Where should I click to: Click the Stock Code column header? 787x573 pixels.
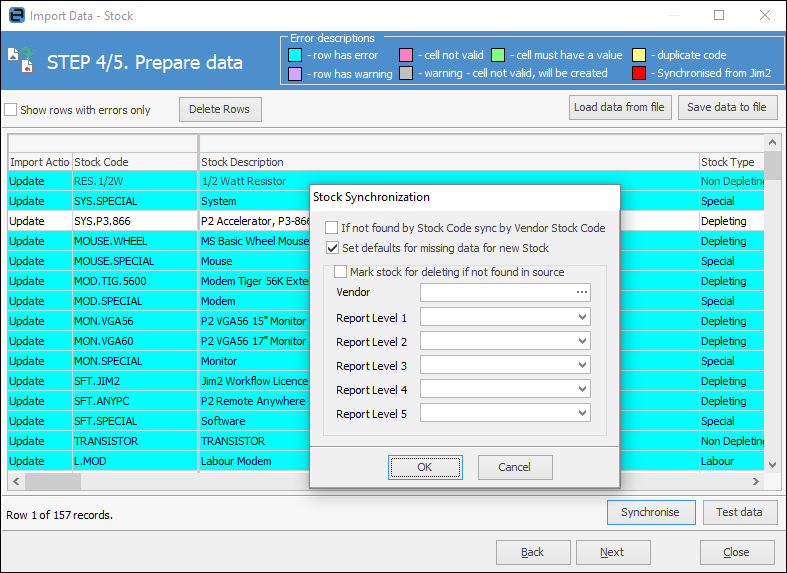tap(135, 162)
